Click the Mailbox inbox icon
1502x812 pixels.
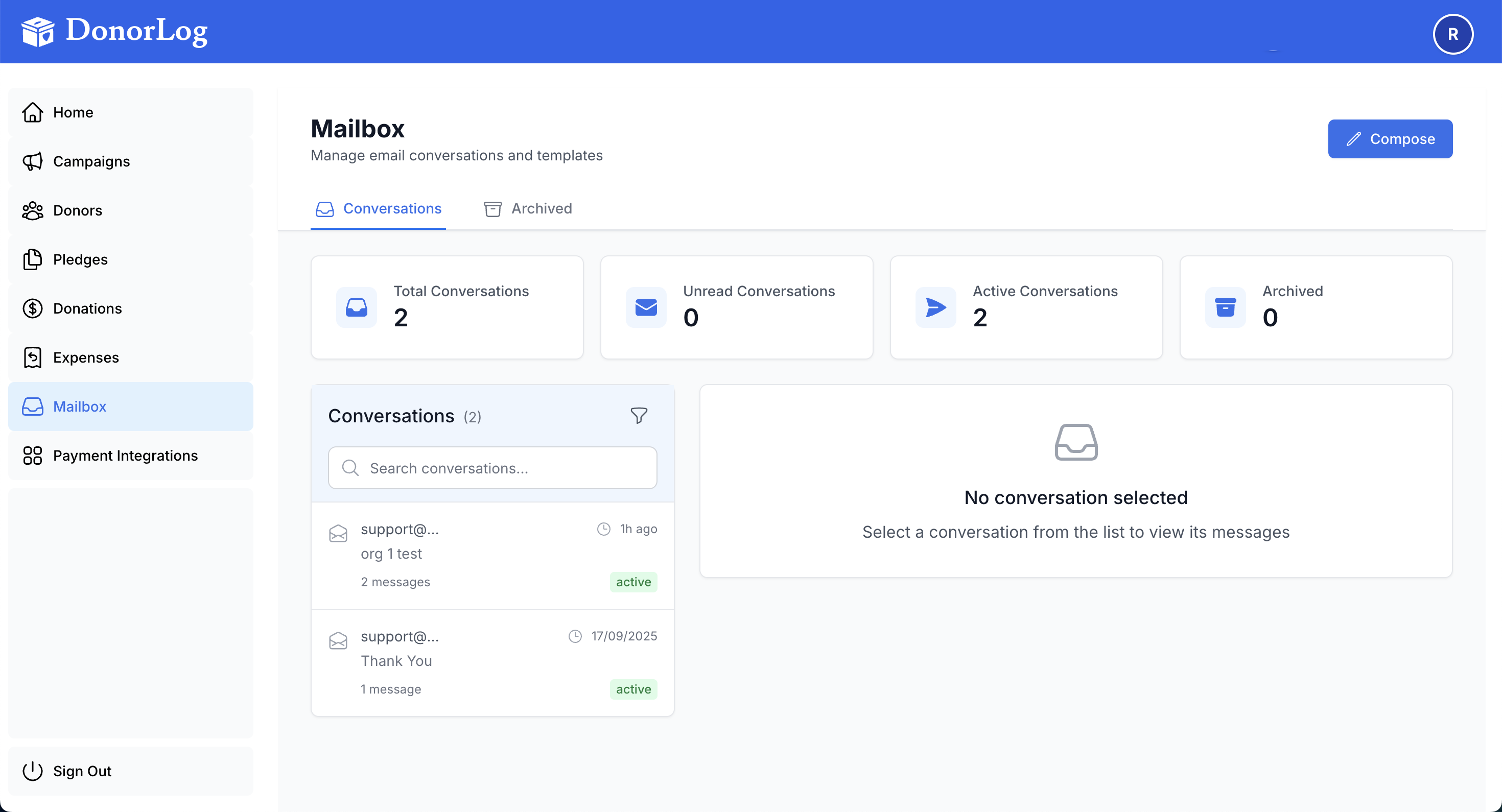[33, 407]
